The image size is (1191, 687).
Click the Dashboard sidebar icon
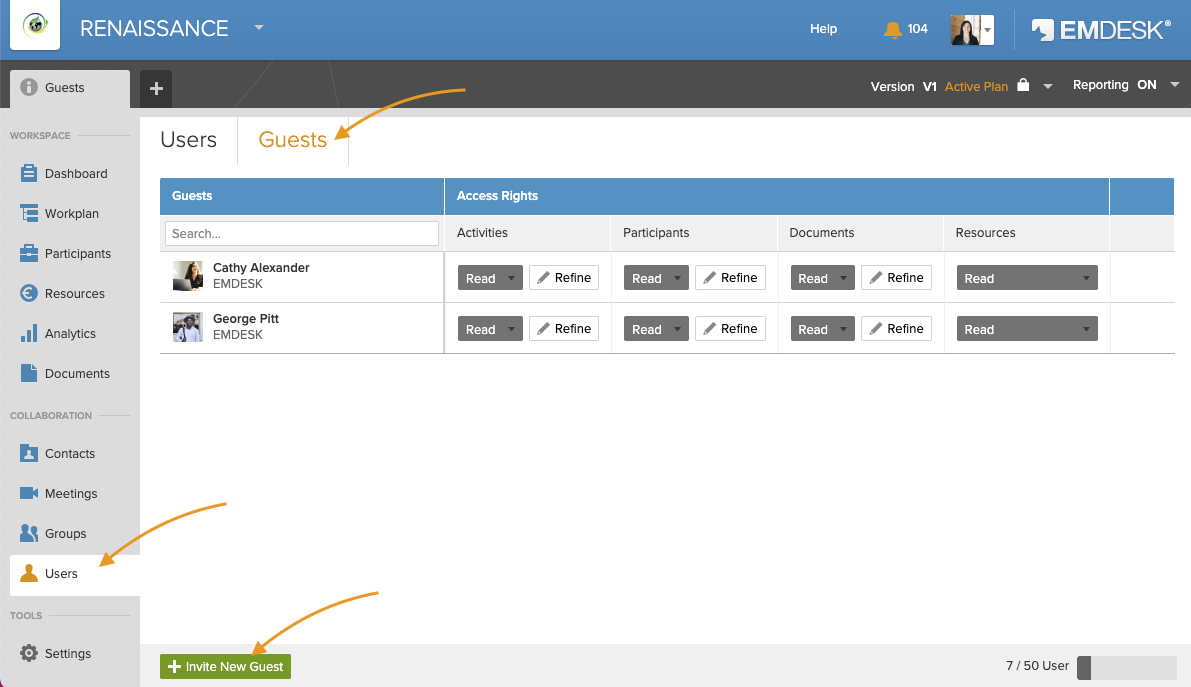29,173
